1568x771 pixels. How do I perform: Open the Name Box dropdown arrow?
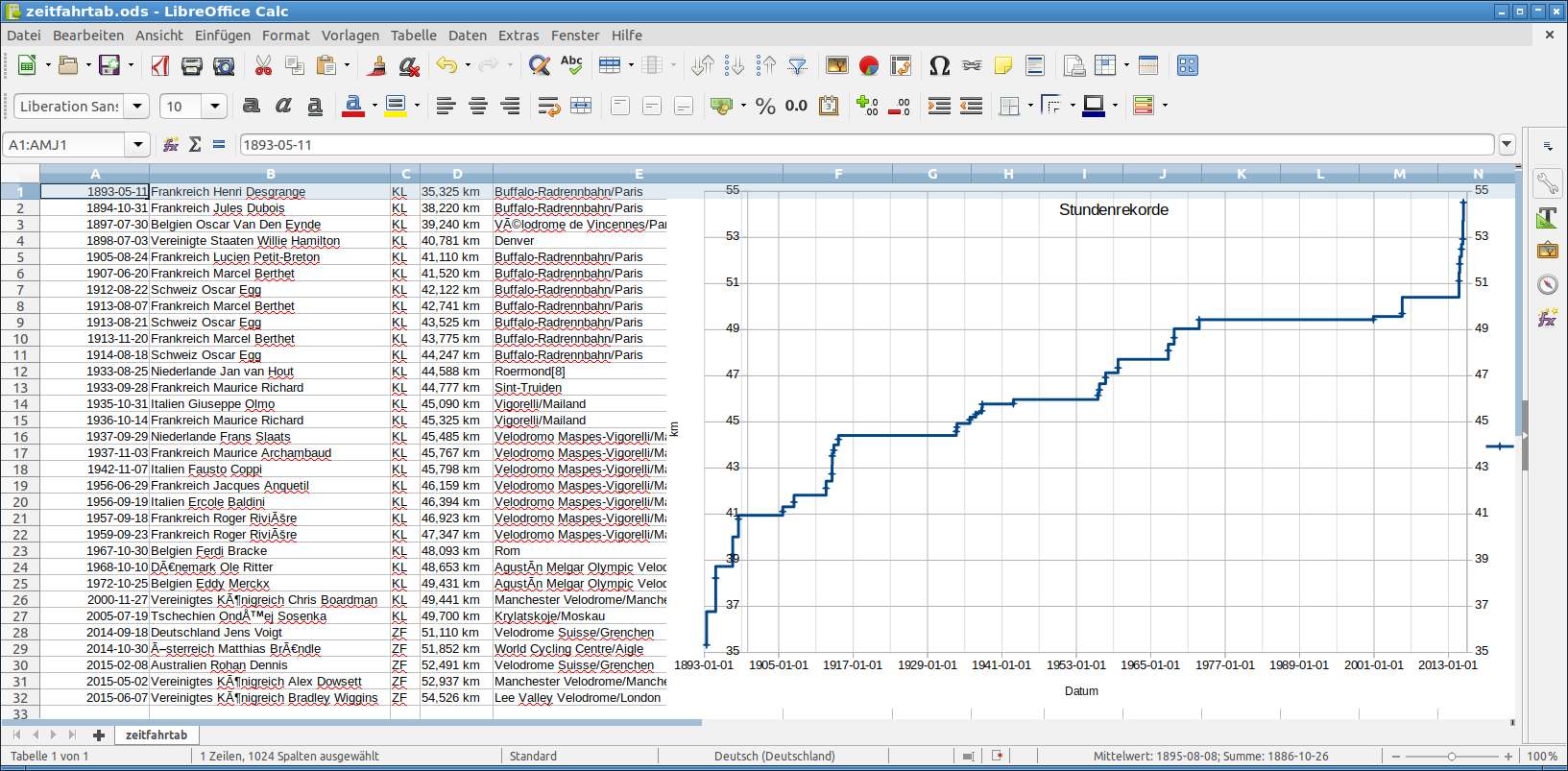138,144
